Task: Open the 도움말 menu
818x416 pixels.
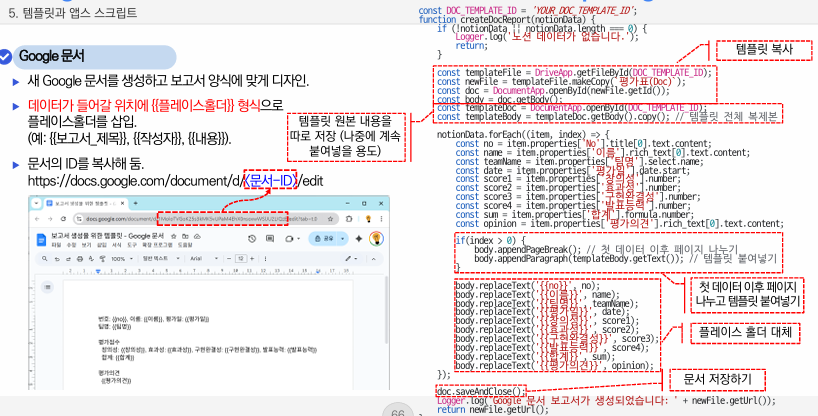Action: pos(185,245)
